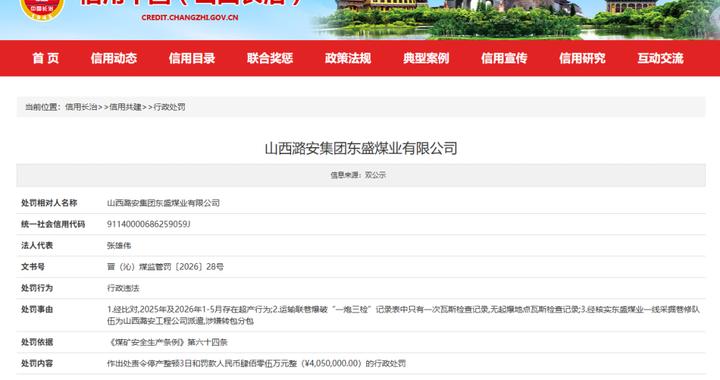Open 政策法规 in the red navigation bar

pyautogui.click(x=348, y=58)
